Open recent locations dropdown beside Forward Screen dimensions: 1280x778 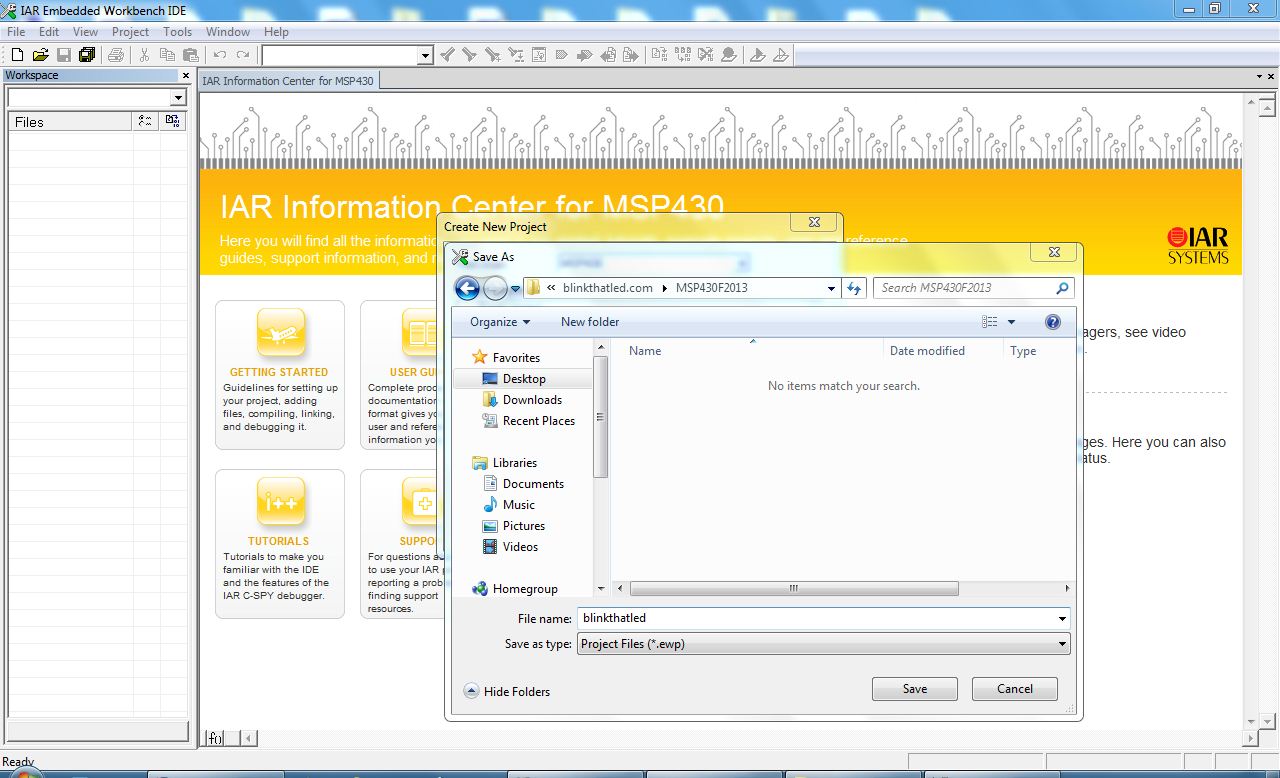(x=516, y=289)
